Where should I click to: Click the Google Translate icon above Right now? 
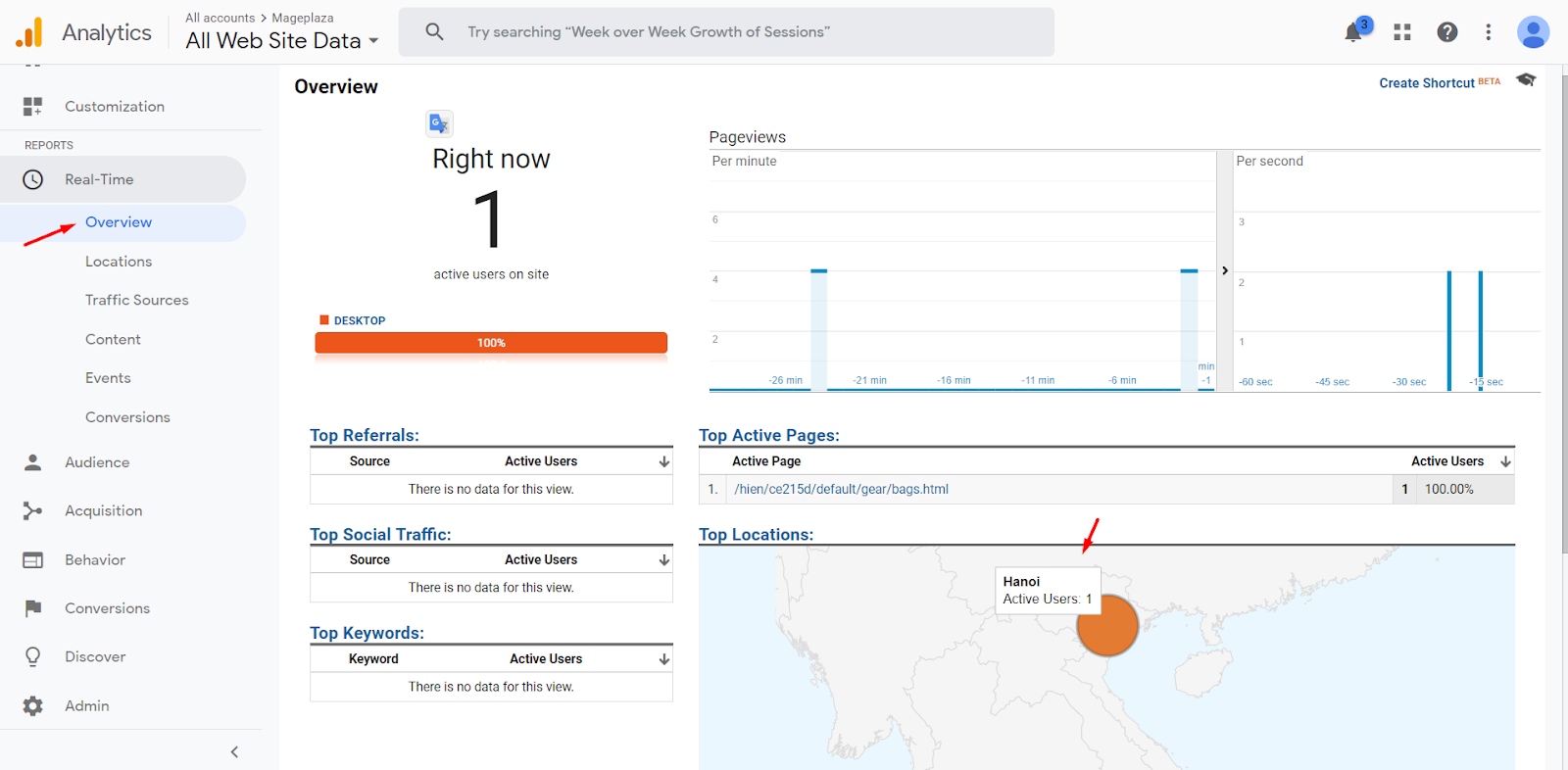coord(439,123)
